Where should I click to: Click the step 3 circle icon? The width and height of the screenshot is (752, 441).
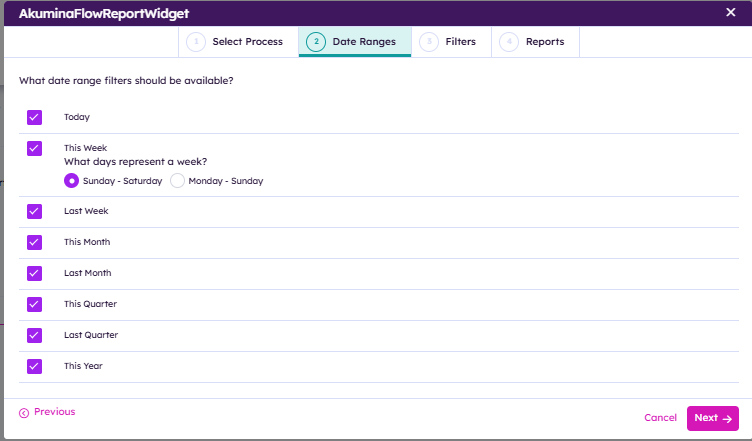click(x=429, y=42)
